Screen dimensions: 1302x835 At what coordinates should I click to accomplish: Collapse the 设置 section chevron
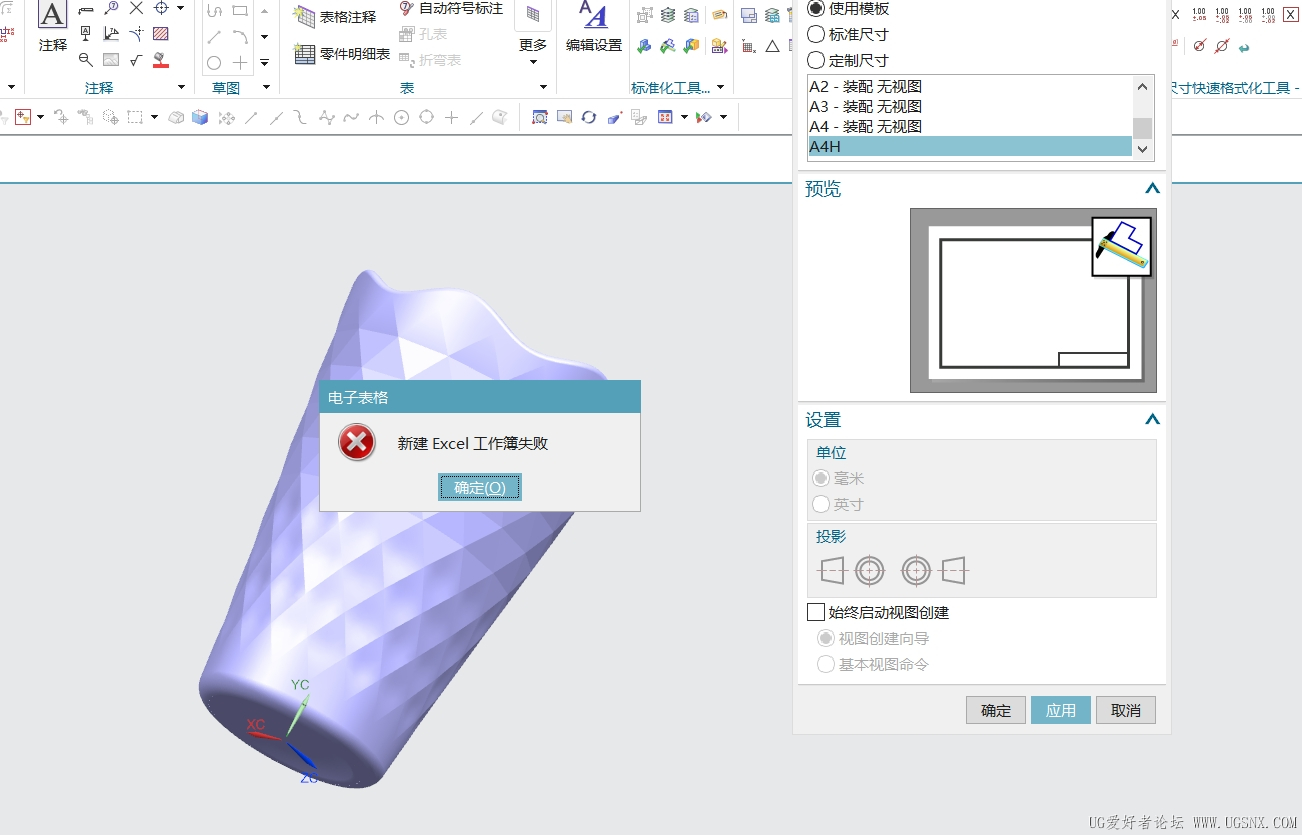click(x=1152, y=420)
